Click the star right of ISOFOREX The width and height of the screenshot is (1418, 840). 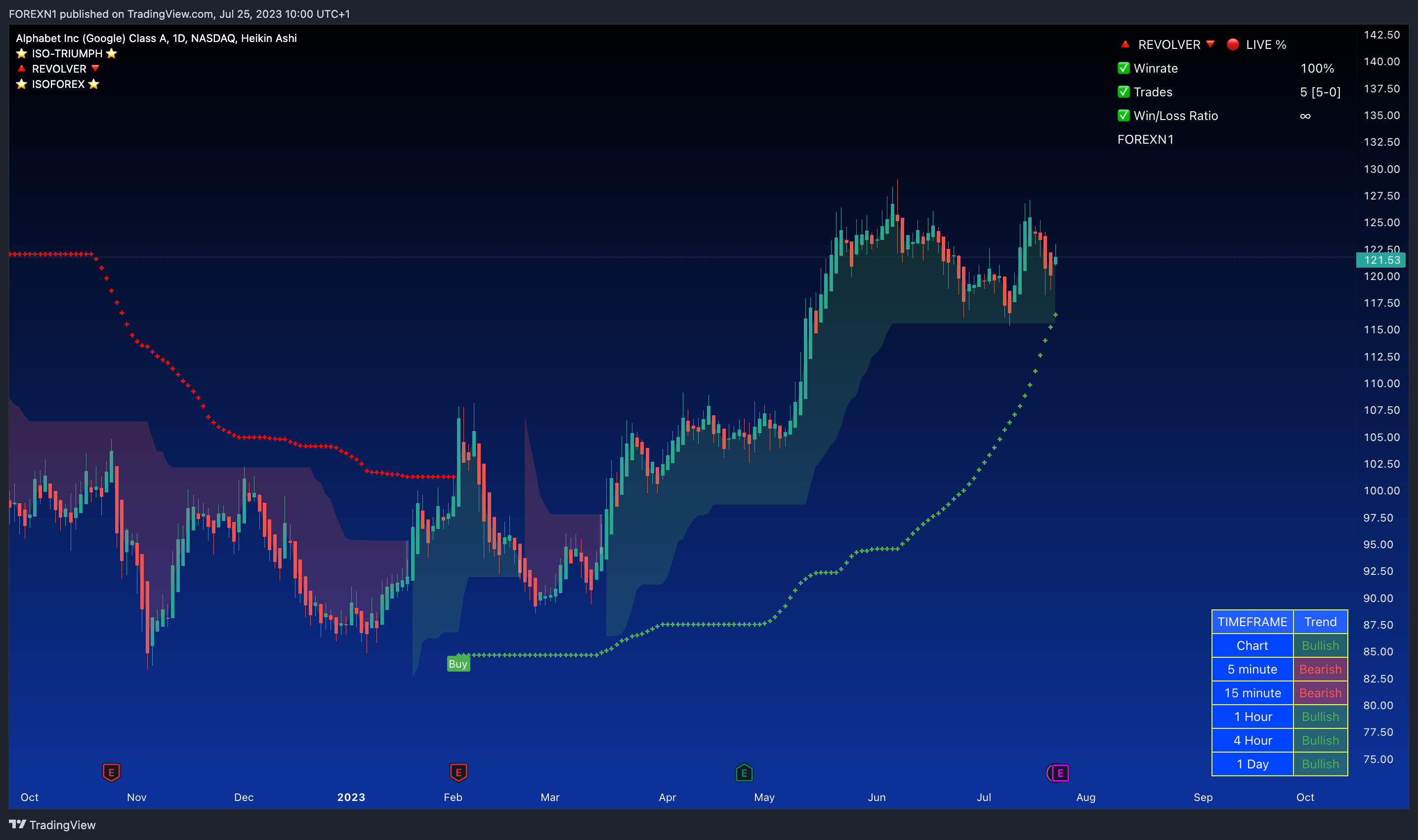(x=94, y=84)
